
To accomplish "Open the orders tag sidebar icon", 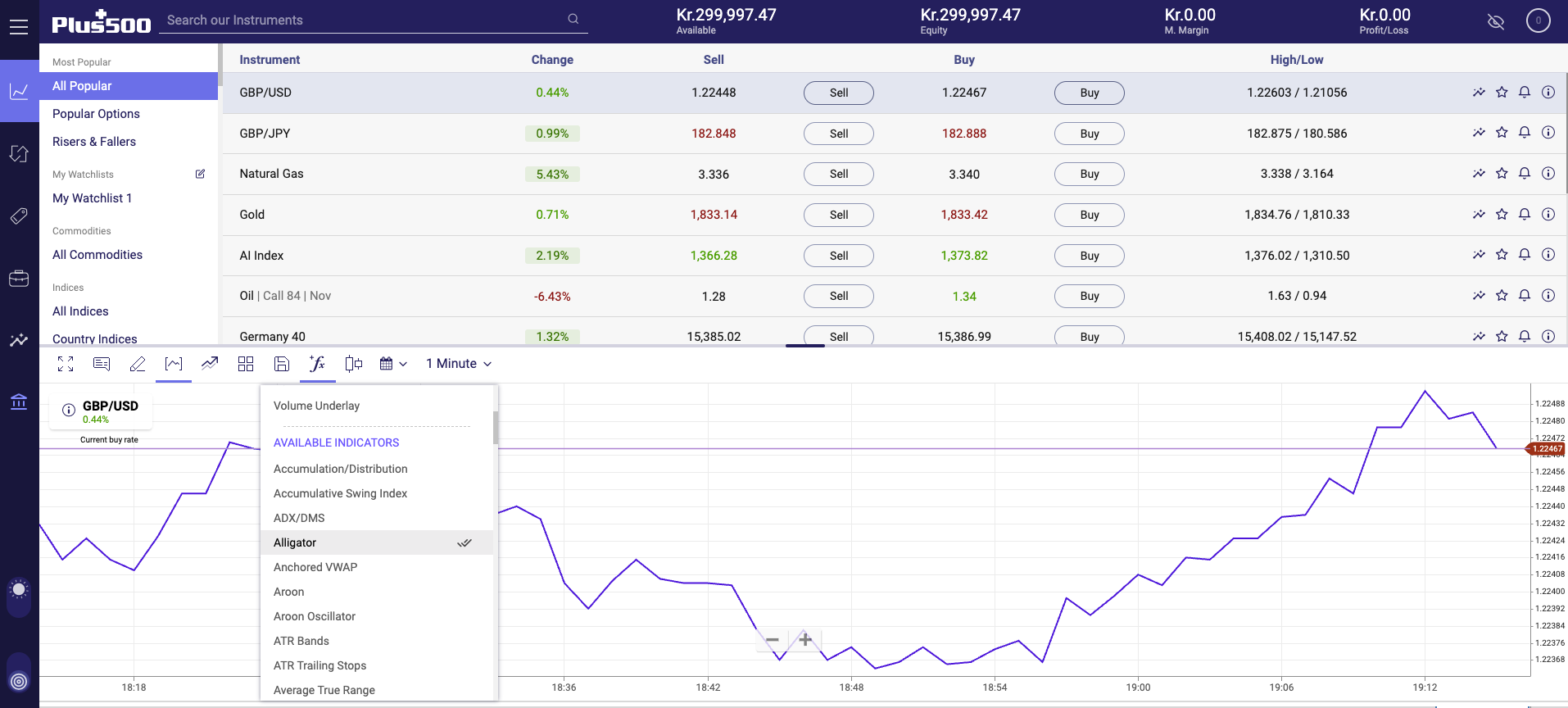I will coord(19,216).
